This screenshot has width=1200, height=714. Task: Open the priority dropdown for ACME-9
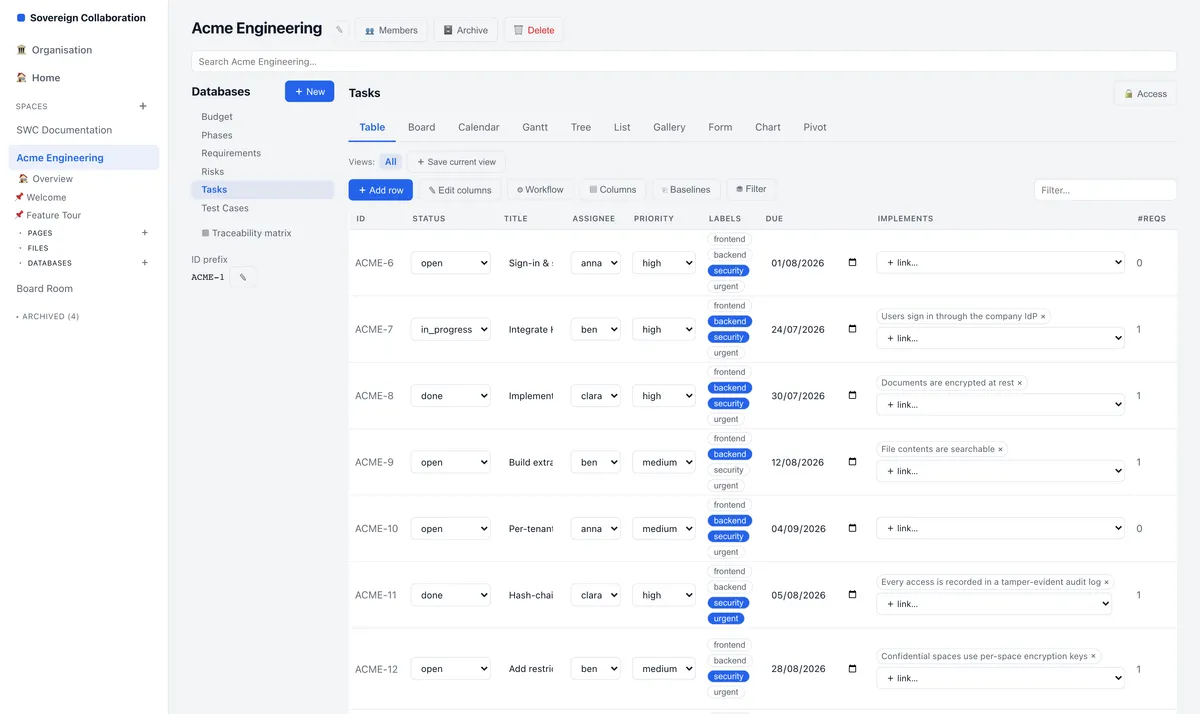coord(663,462)
